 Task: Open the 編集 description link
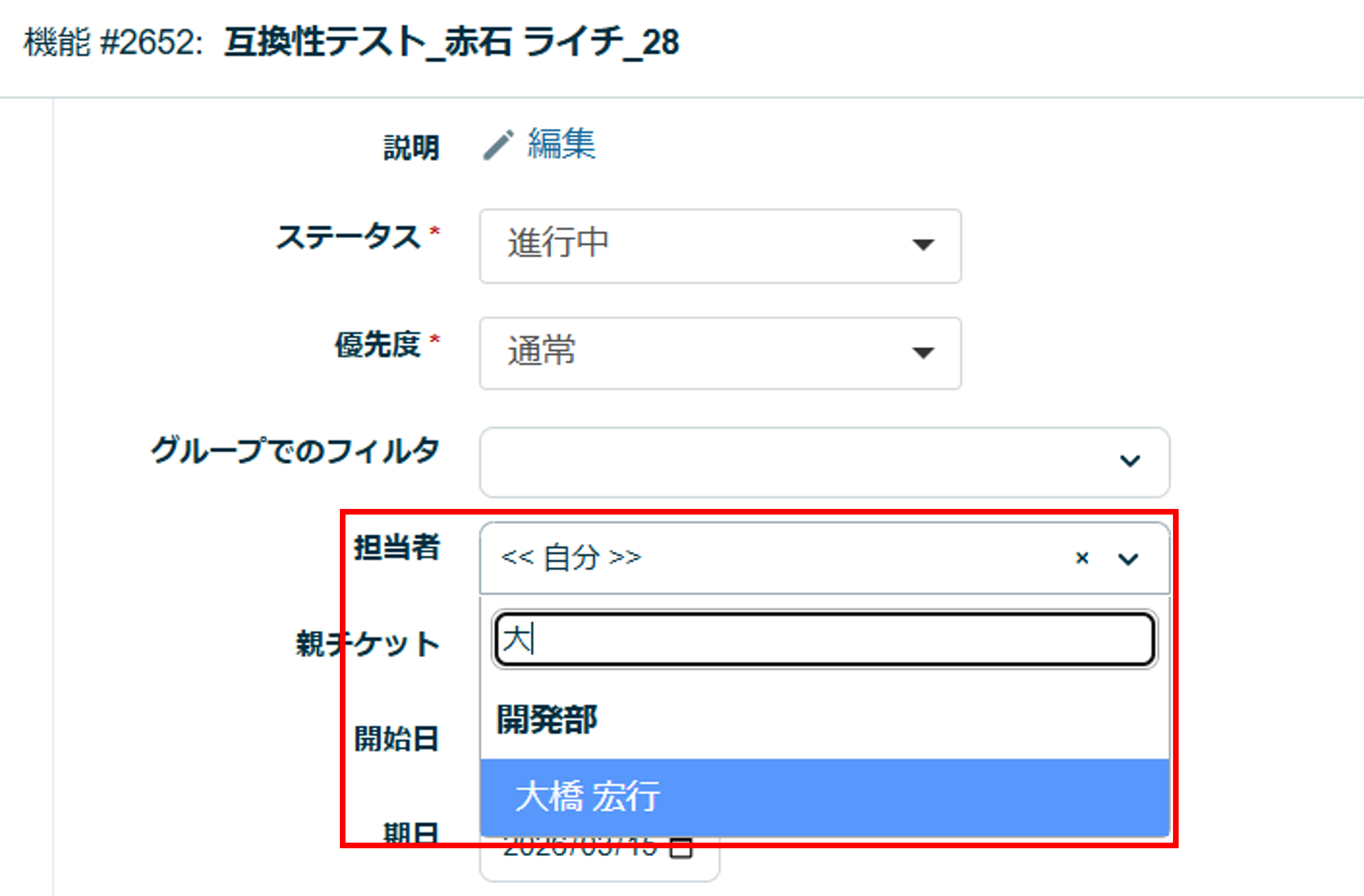tap(561, 144)
